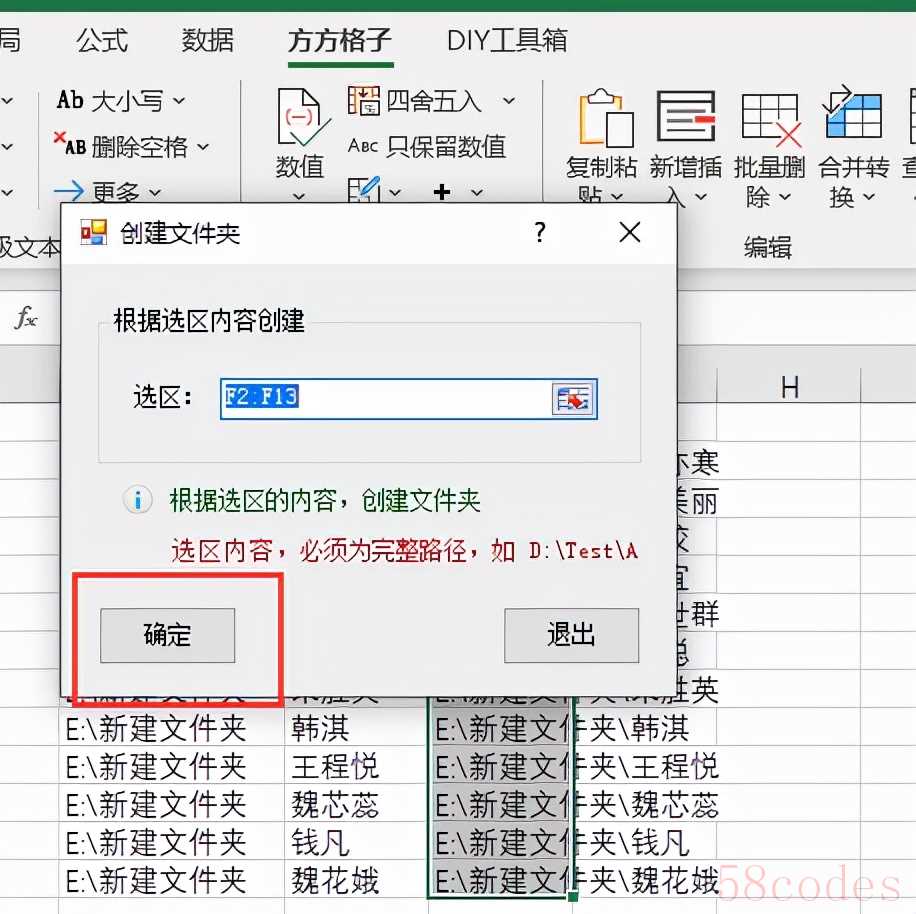
Task: Click the dialog help question mark
Action: tap(540, 233)
